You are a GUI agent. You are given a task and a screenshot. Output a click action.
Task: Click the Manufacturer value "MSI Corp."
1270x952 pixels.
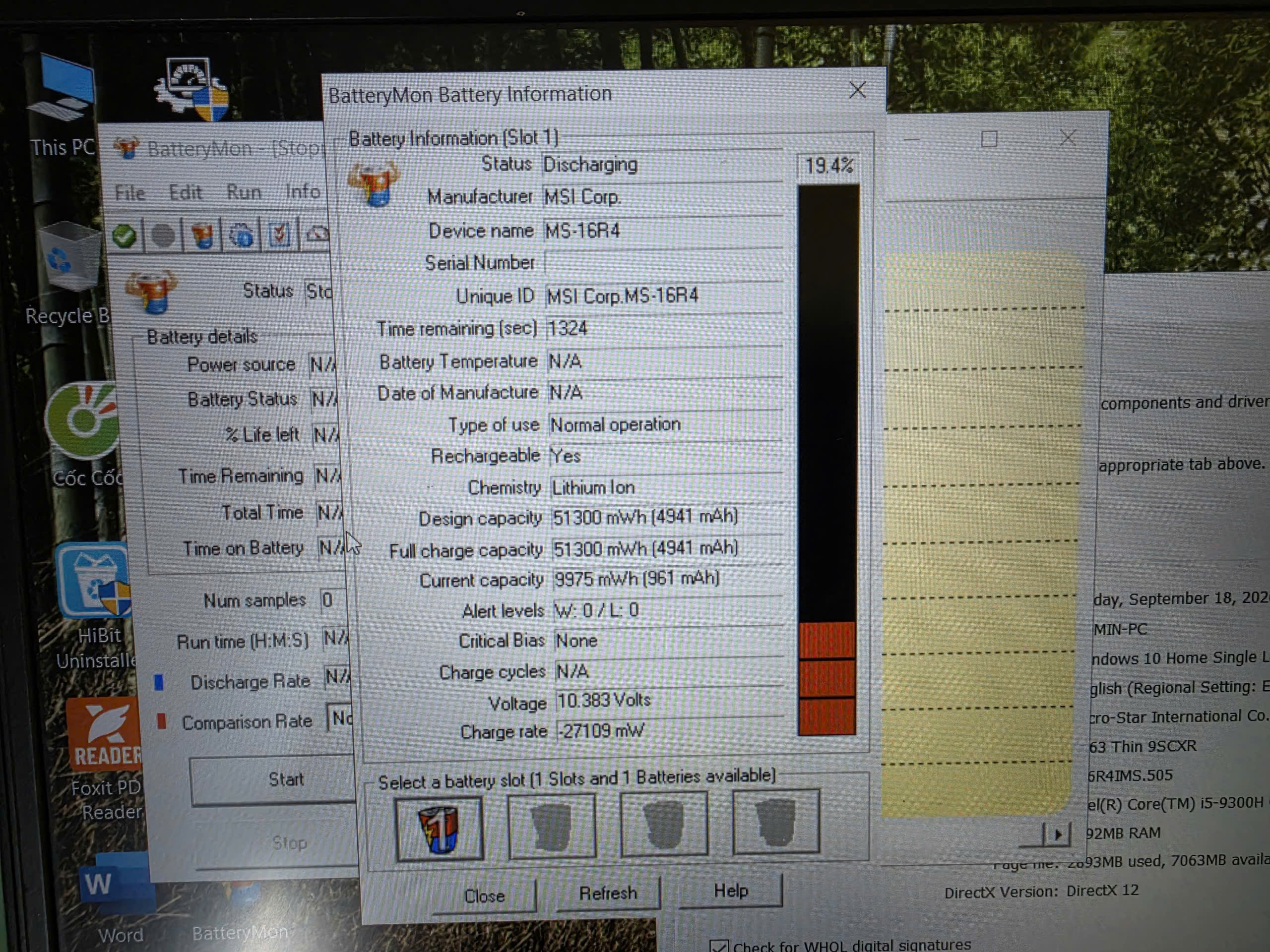point(583,197)
